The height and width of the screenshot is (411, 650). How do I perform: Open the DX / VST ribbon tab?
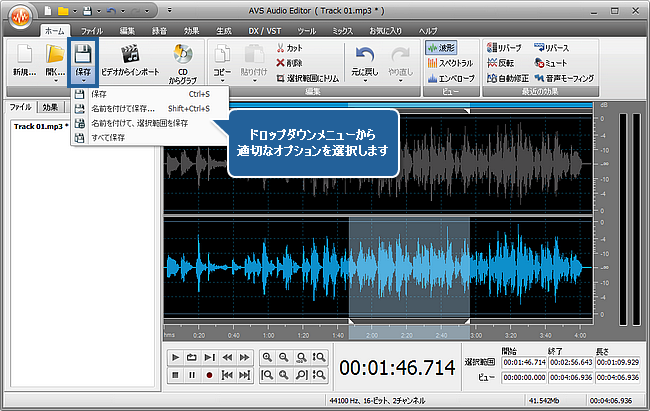264,31
